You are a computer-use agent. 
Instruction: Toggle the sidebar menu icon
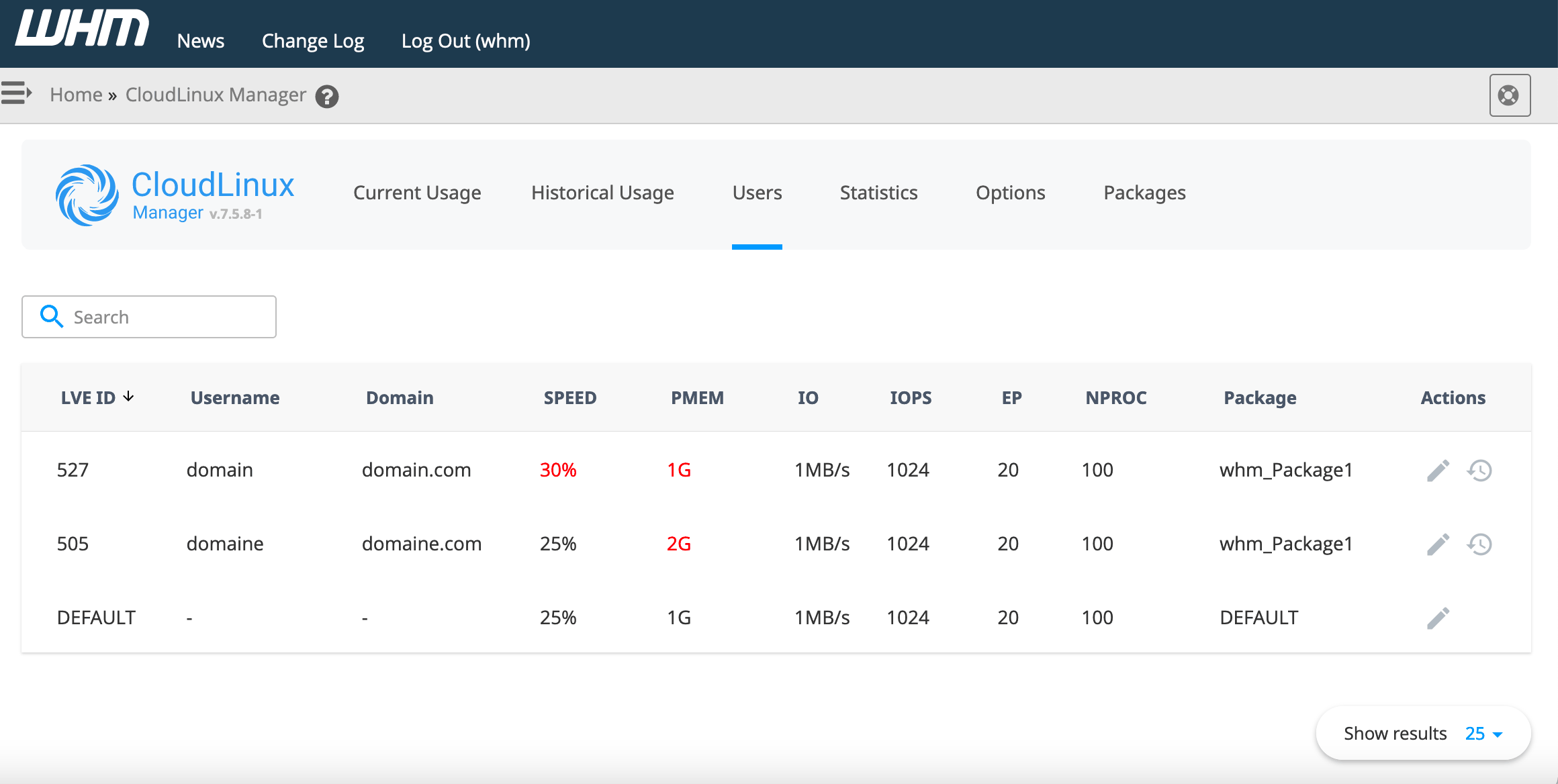point(16,93)
